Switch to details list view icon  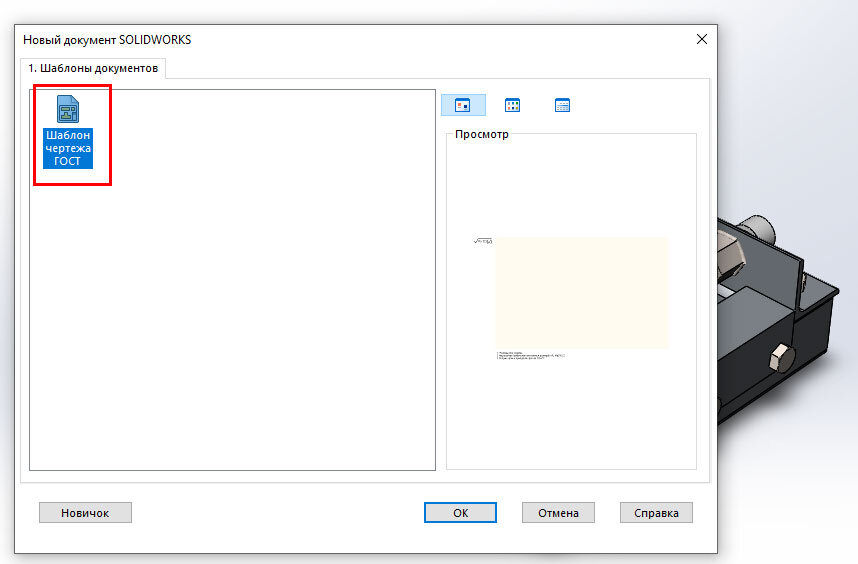tap(562, 105)
